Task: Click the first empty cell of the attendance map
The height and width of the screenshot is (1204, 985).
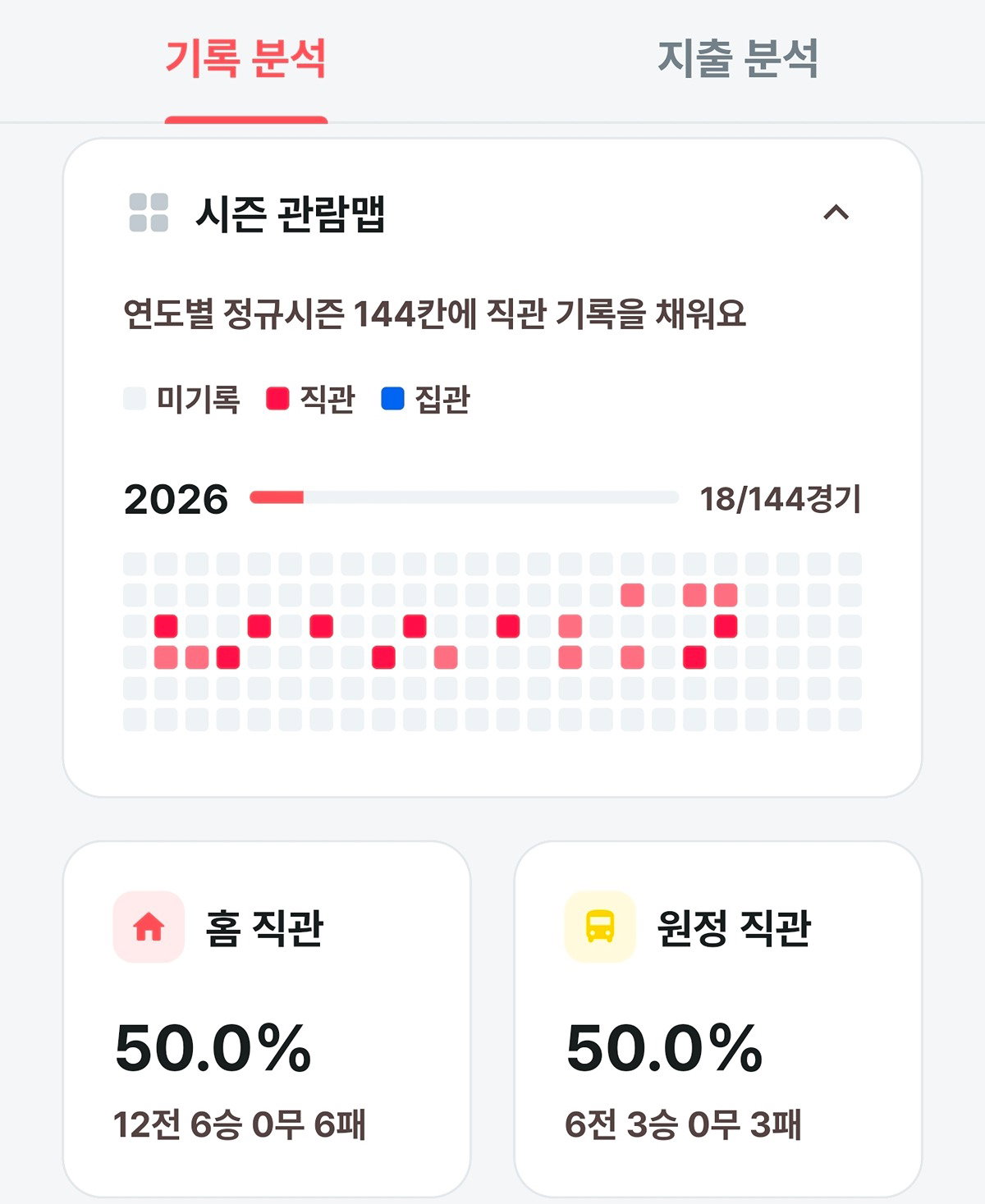Action: tap(135, 564)
